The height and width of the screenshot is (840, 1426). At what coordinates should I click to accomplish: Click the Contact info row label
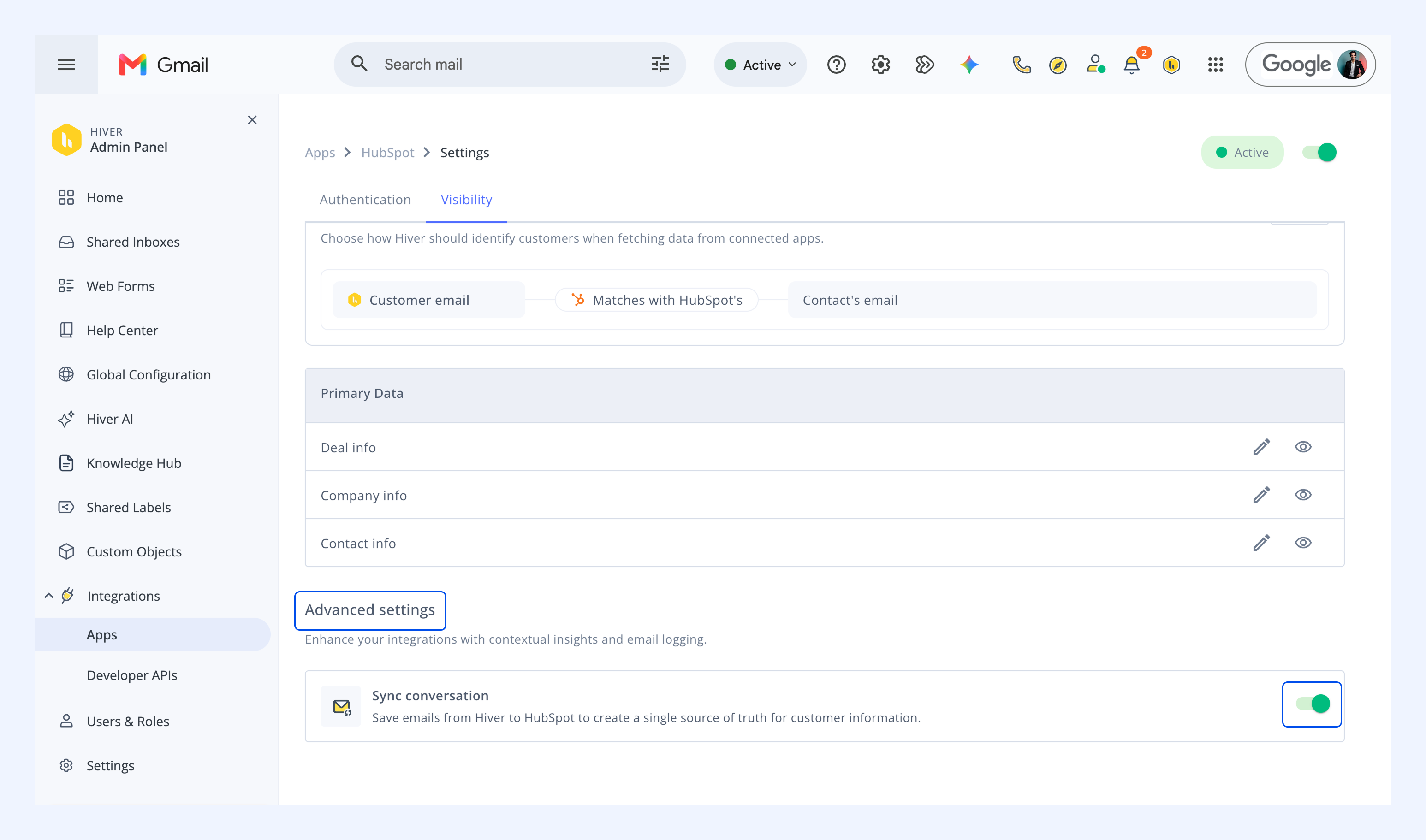358,544
